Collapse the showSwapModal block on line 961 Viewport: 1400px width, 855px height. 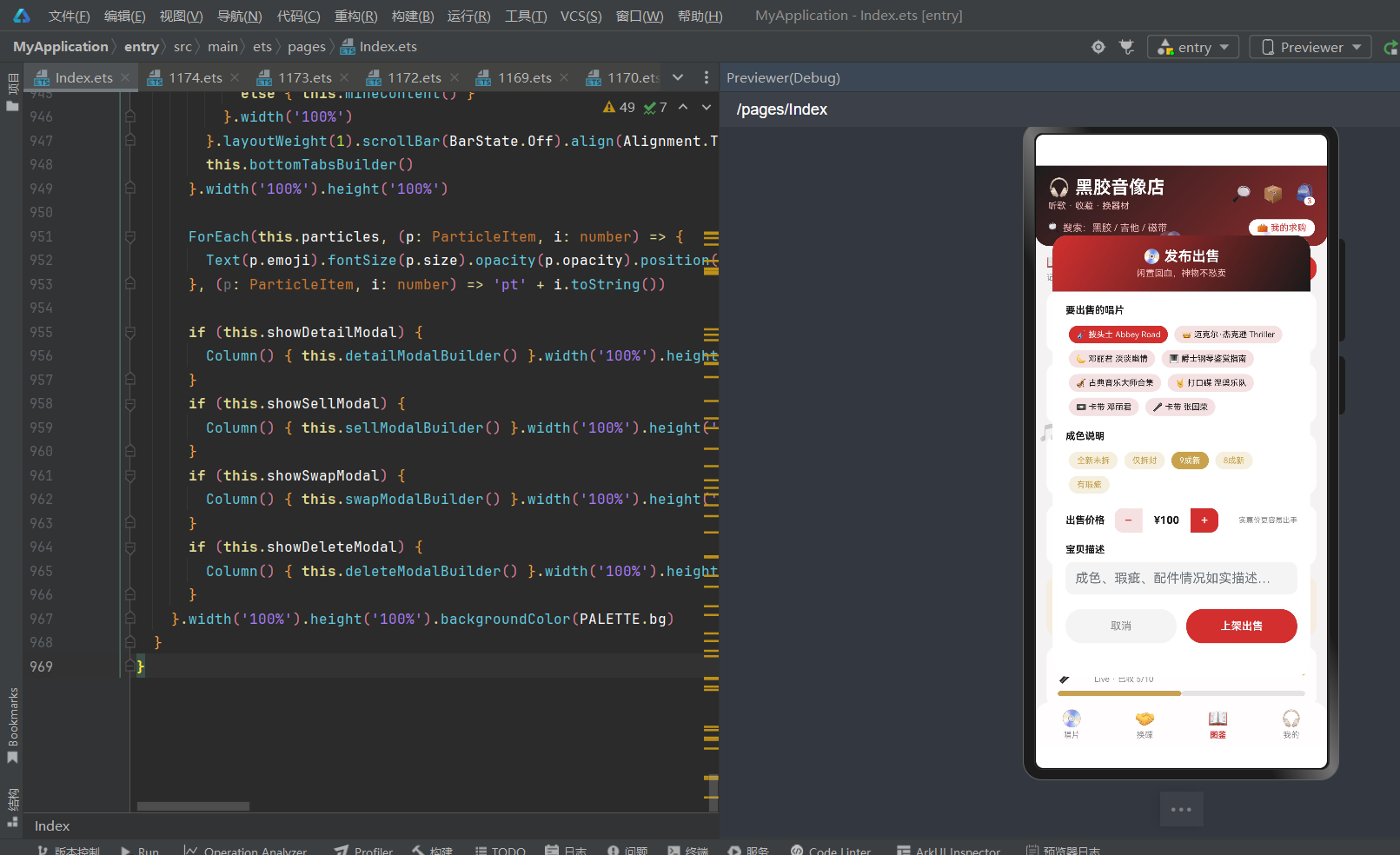pyautogui.click(x=129, y=475)
